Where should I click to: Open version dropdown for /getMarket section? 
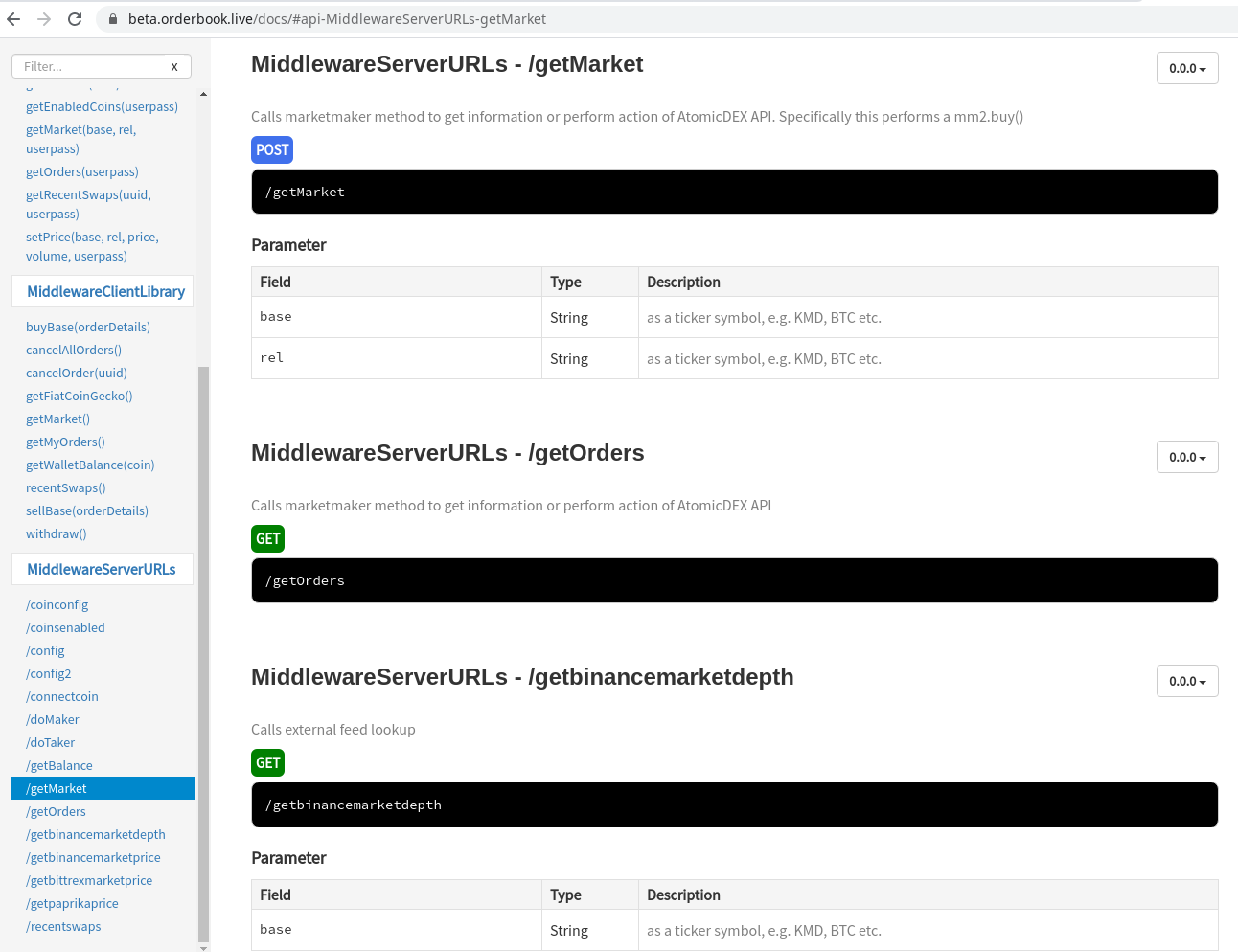[x=1186, y=68]
